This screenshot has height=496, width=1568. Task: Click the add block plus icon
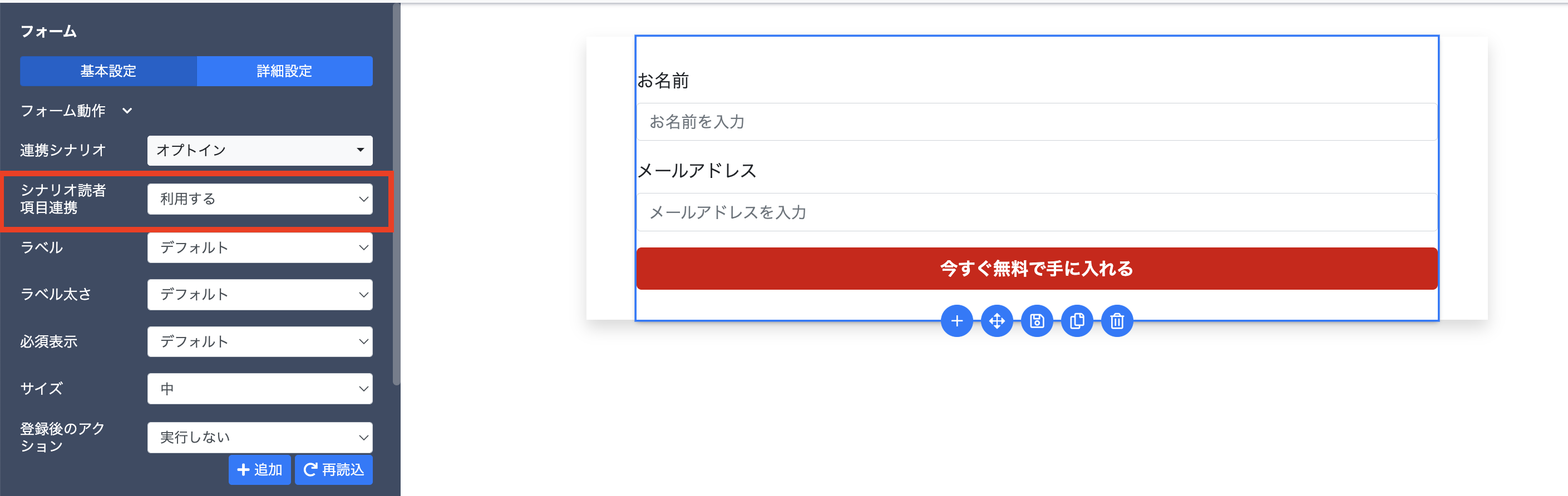pyautogui.click(x=956, y=321)
